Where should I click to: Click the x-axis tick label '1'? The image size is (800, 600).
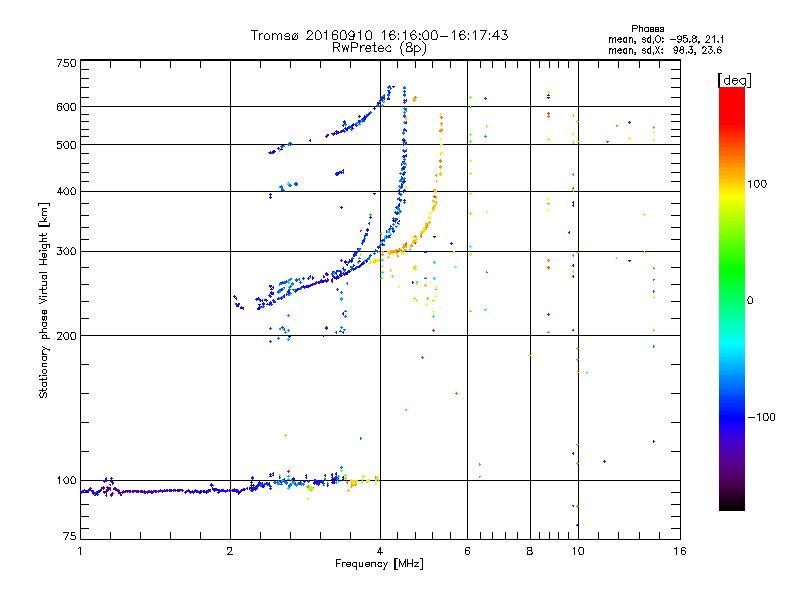pos(80,551)
